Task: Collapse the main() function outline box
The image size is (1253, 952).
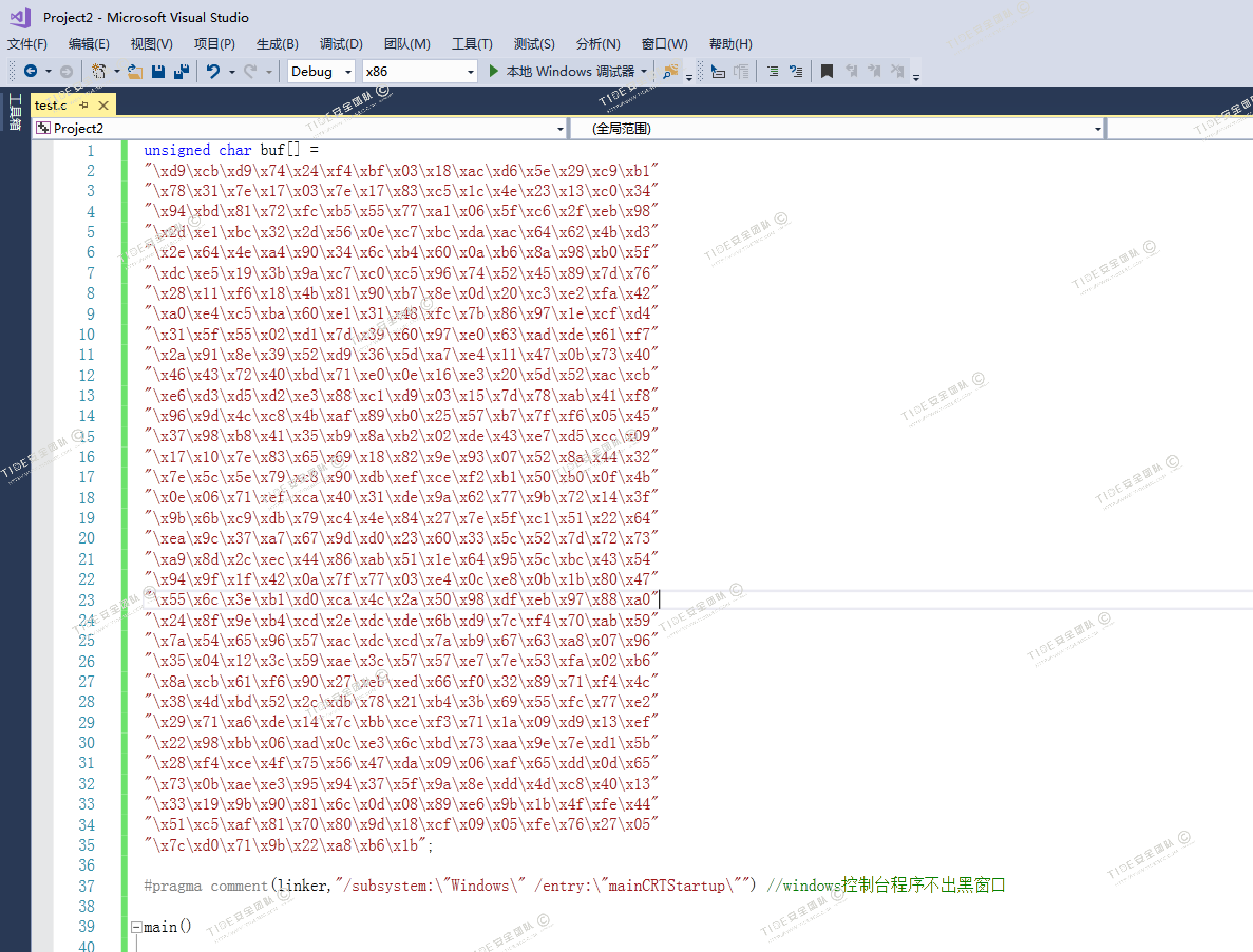Action: (136, 927)
